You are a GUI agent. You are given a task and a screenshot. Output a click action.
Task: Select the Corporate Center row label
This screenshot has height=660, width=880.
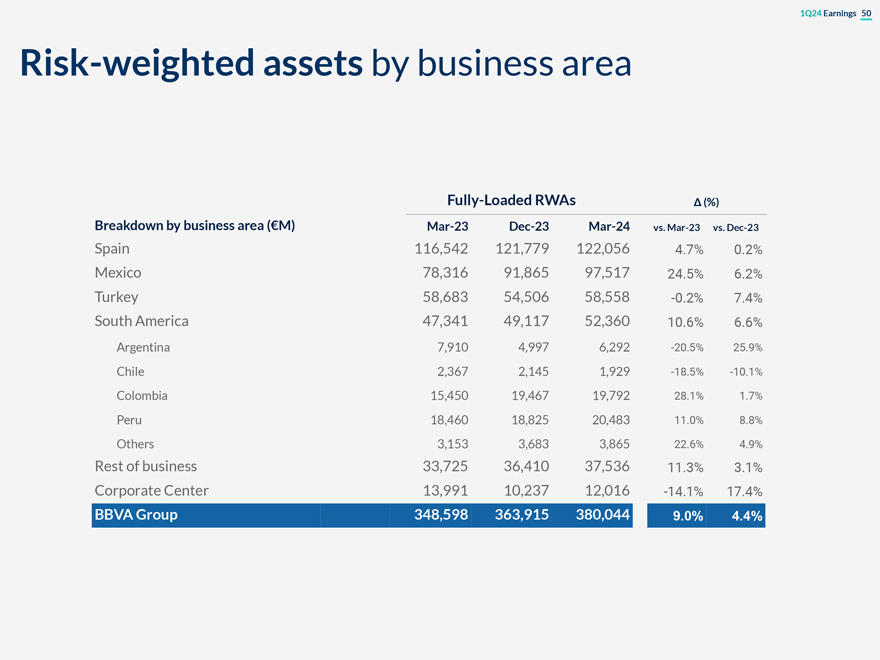152,491
